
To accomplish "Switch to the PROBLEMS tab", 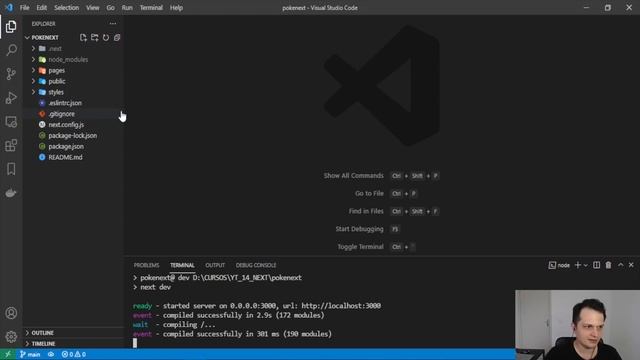I will pos(147,265).
